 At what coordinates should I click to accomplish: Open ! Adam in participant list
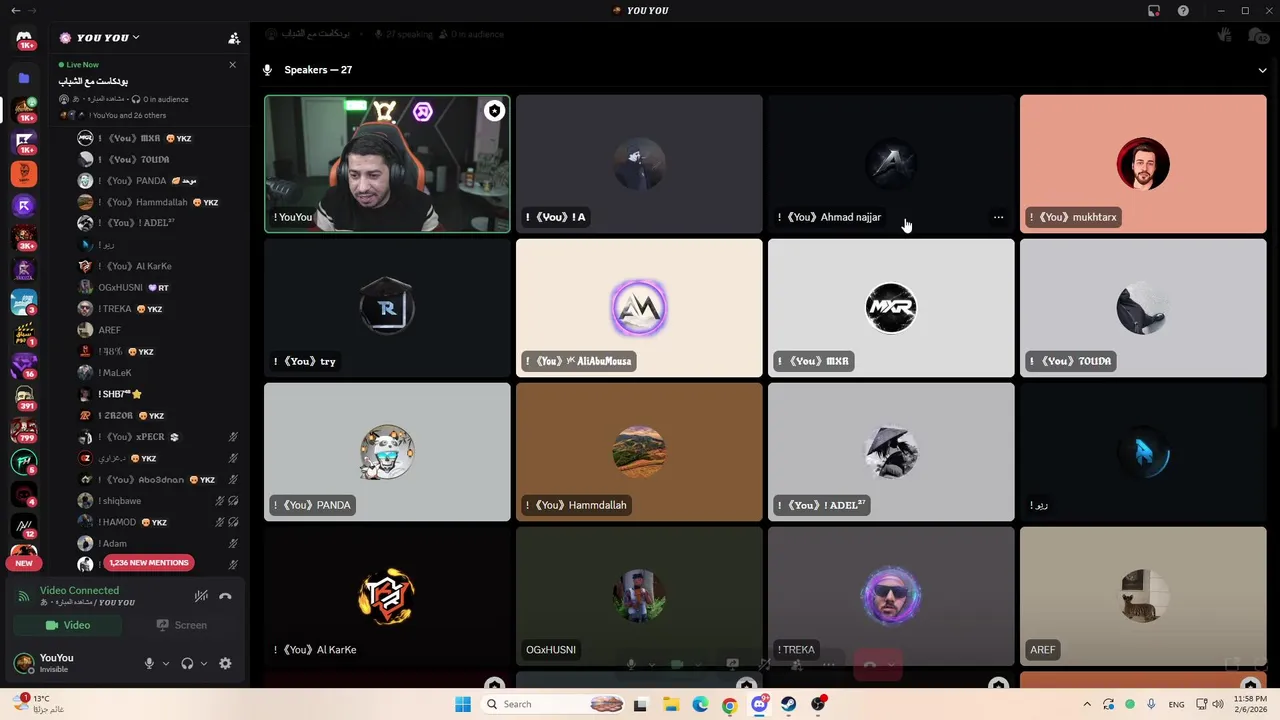pyautogui.click(x=159, y=543)
